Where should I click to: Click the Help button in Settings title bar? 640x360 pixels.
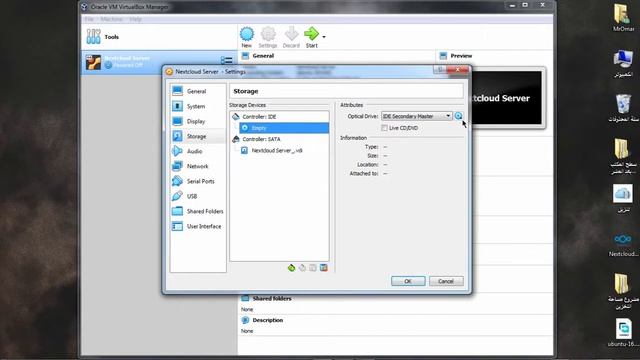[440, 70]
